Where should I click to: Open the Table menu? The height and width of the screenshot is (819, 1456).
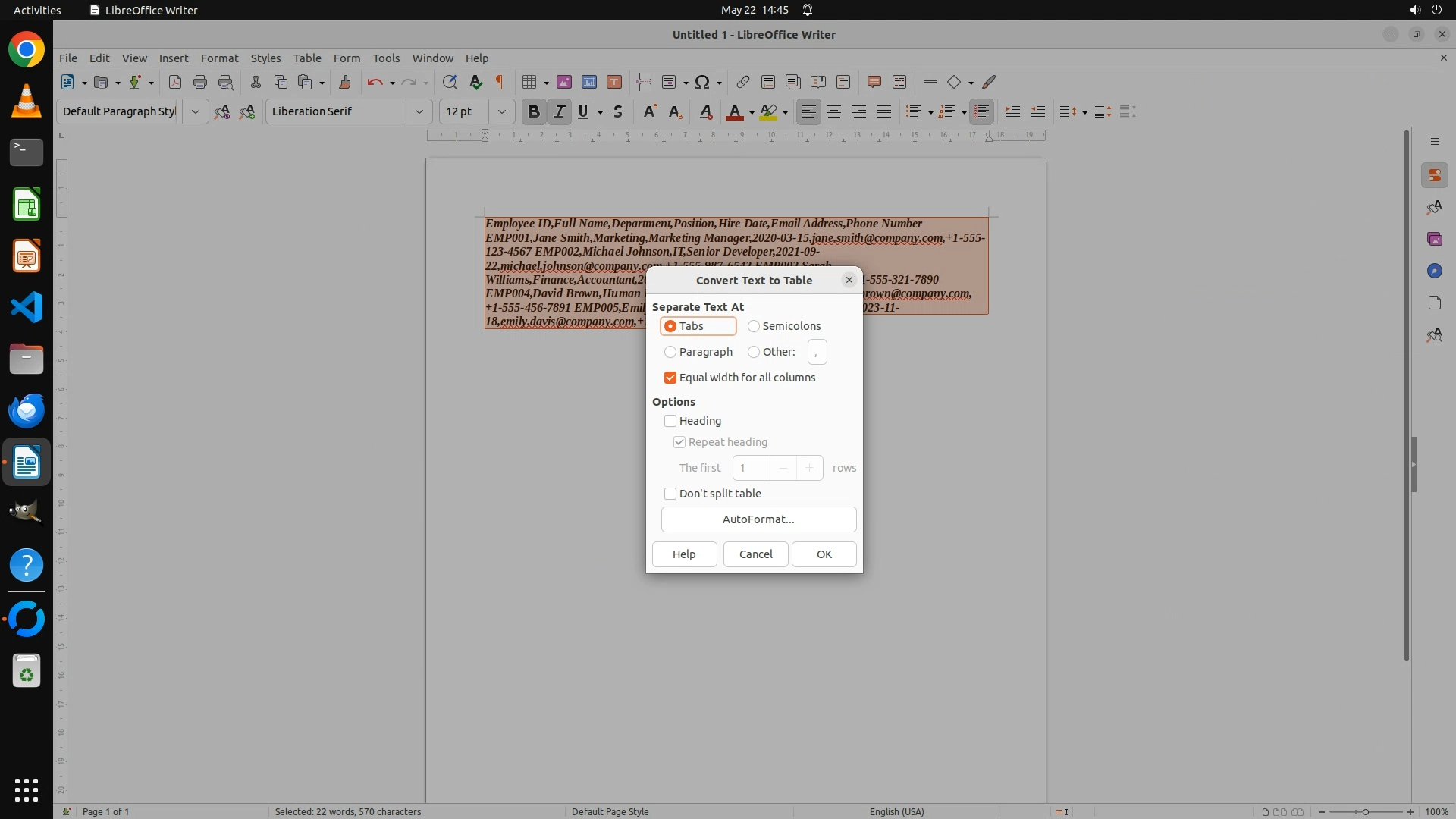[307, 58]
